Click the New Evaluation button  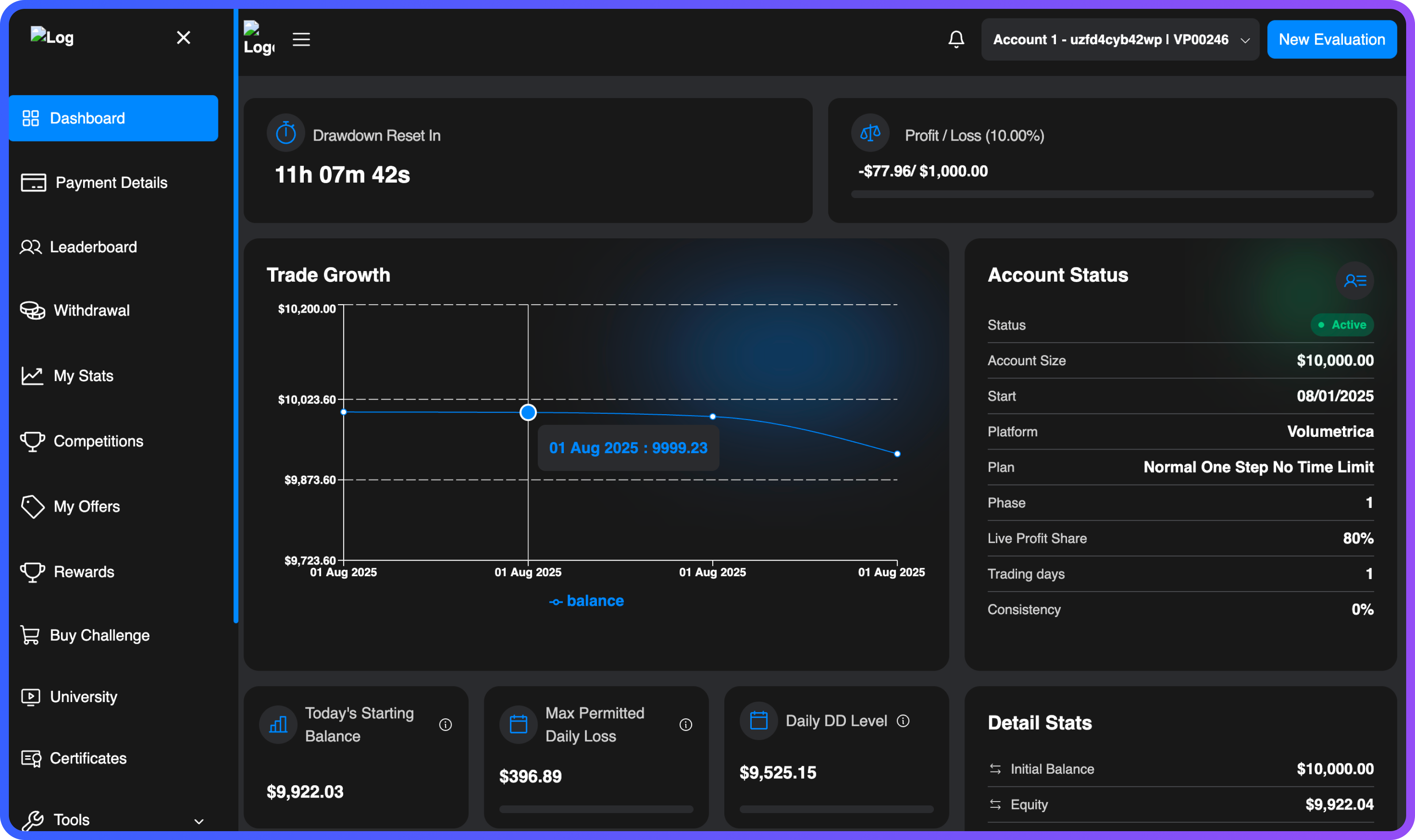pyautogui.click(x=1332, y=39)
